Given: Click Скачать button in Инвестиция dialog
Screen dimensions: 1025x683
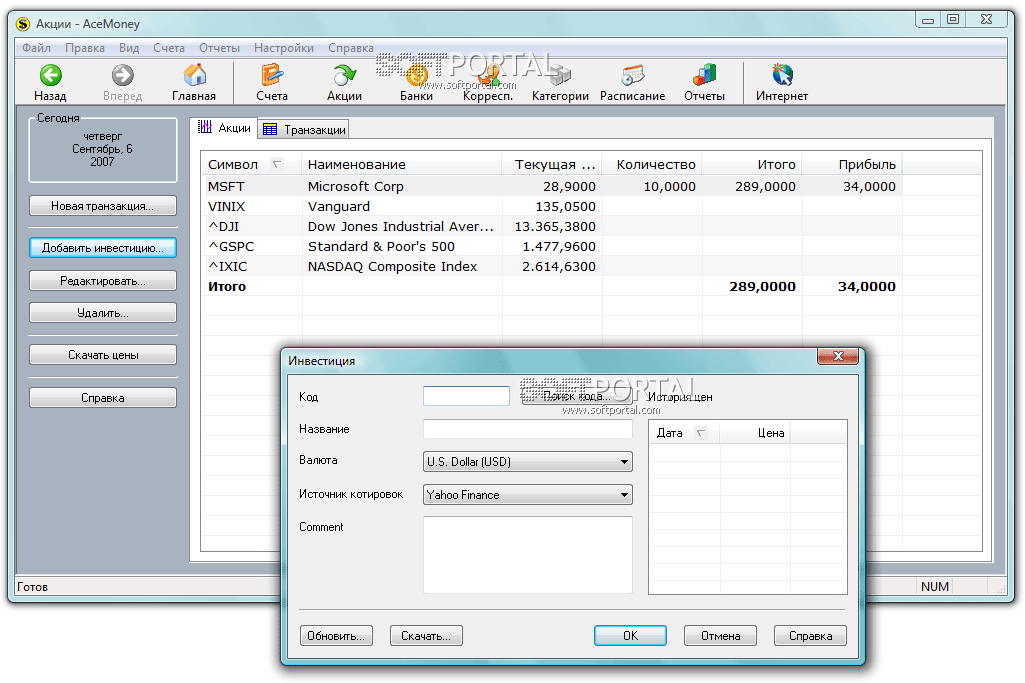Looking at the screenshot, I should click(x=426, y=636).
